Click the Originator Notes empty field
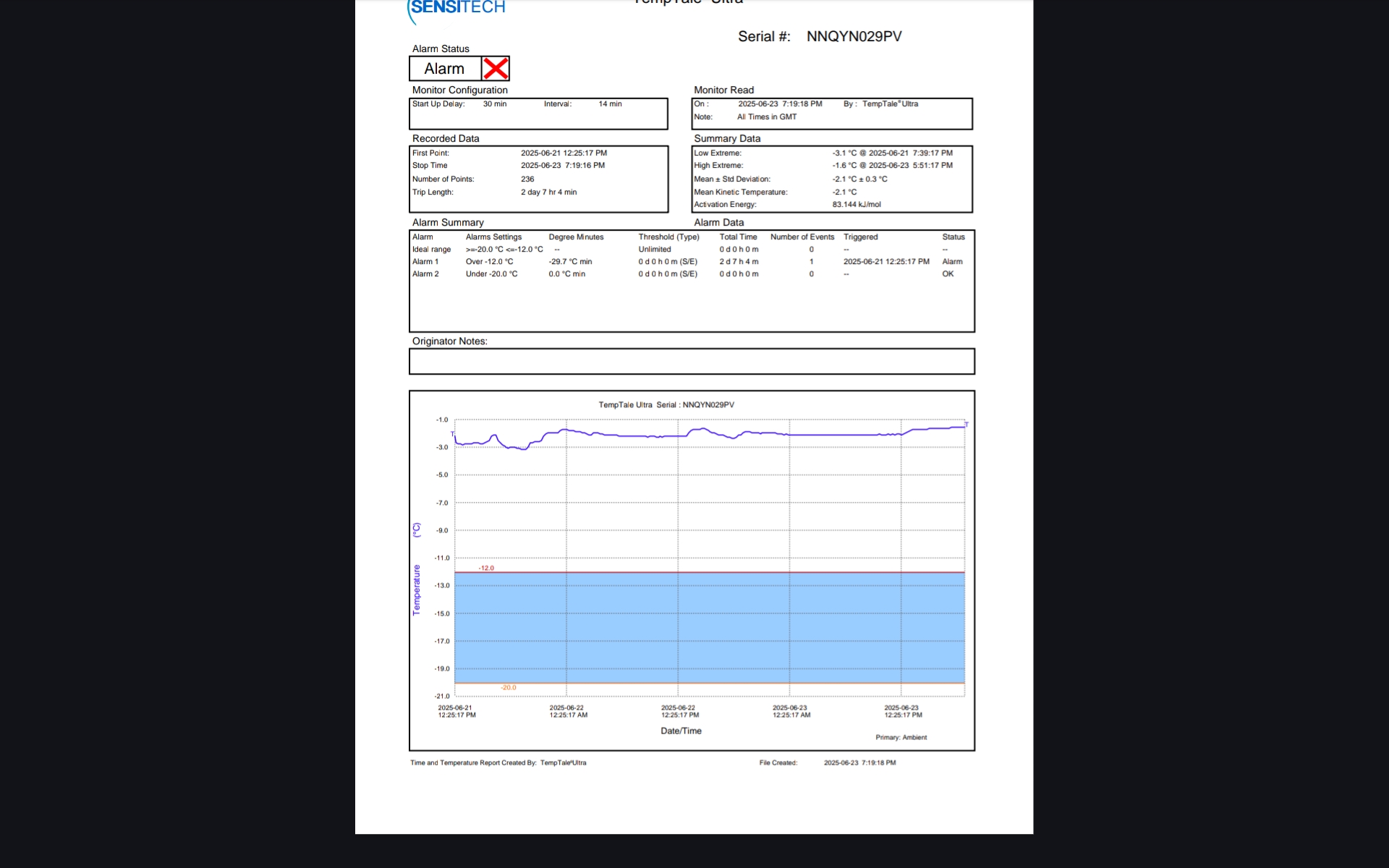The width and height of the screenshot is (1389, 868). [x=692, y=362]
